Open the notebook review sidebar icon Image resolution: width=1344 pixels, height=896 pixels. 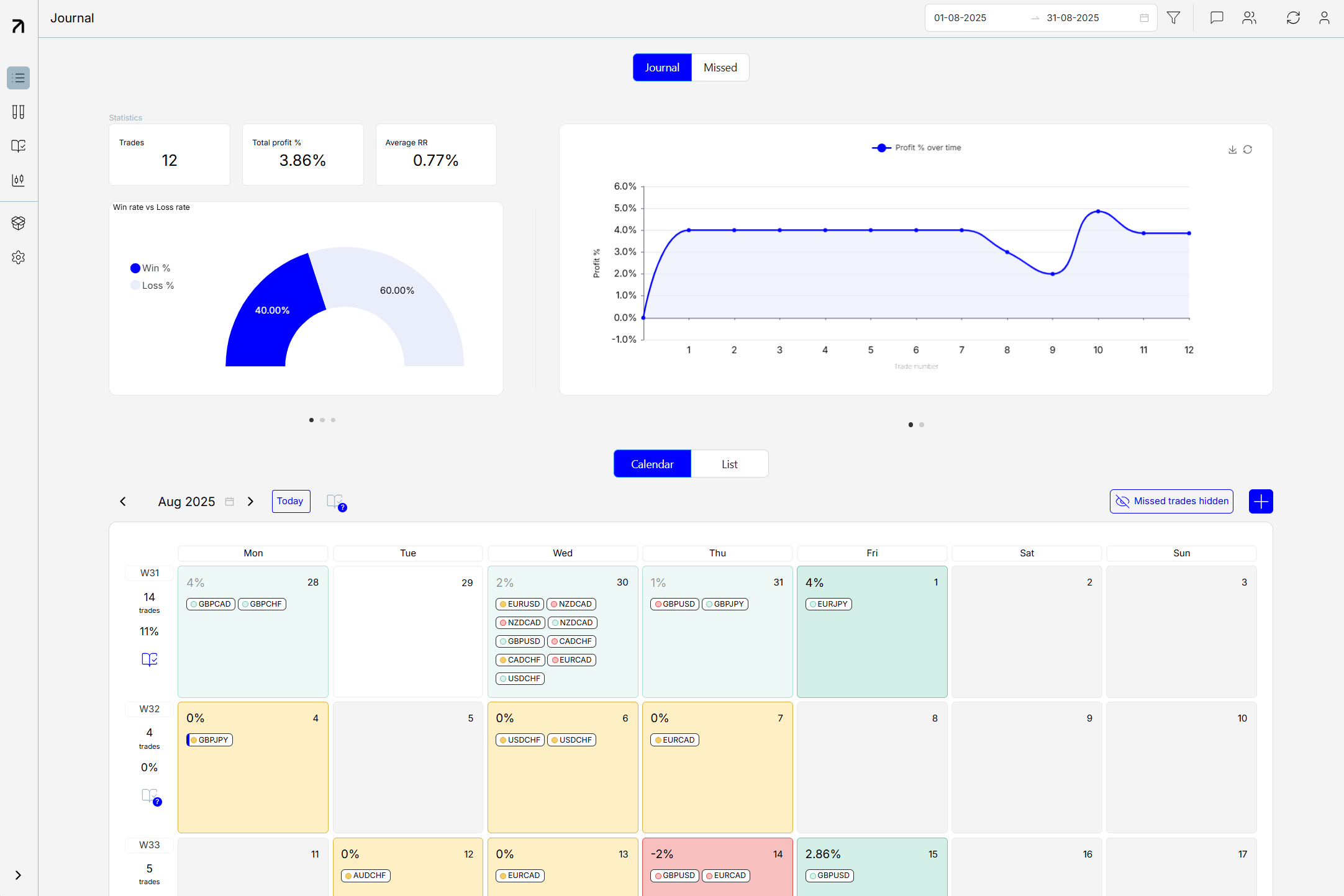point(19,146)
